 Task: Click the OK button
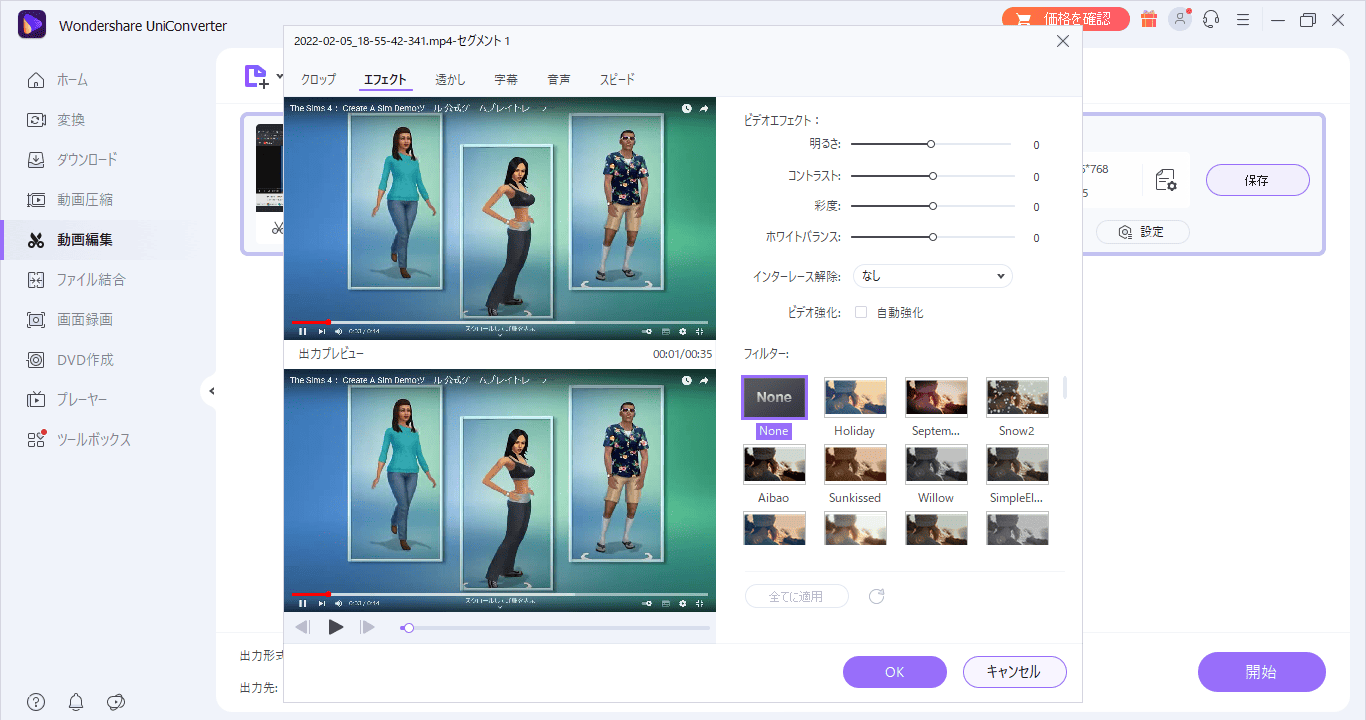[x=895, y=672]
